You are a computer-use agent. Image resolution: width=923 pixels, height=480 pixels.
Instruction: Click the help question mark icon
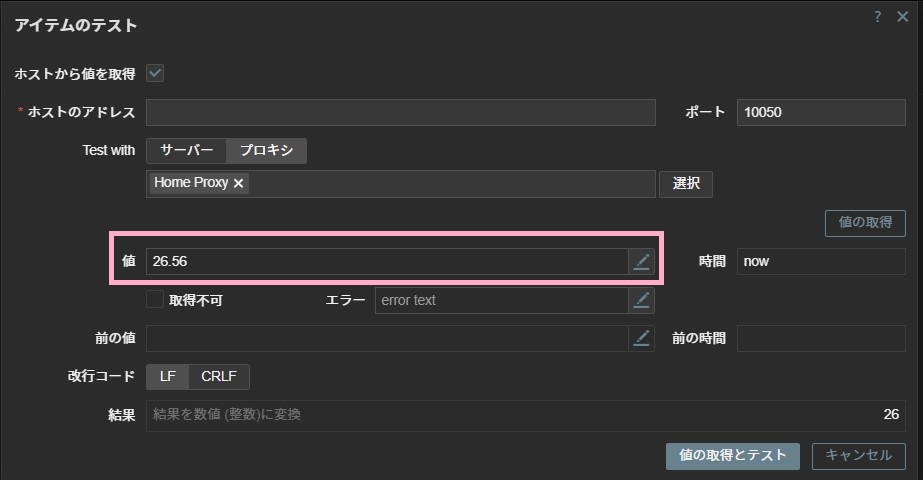click(x=877, y=17)
